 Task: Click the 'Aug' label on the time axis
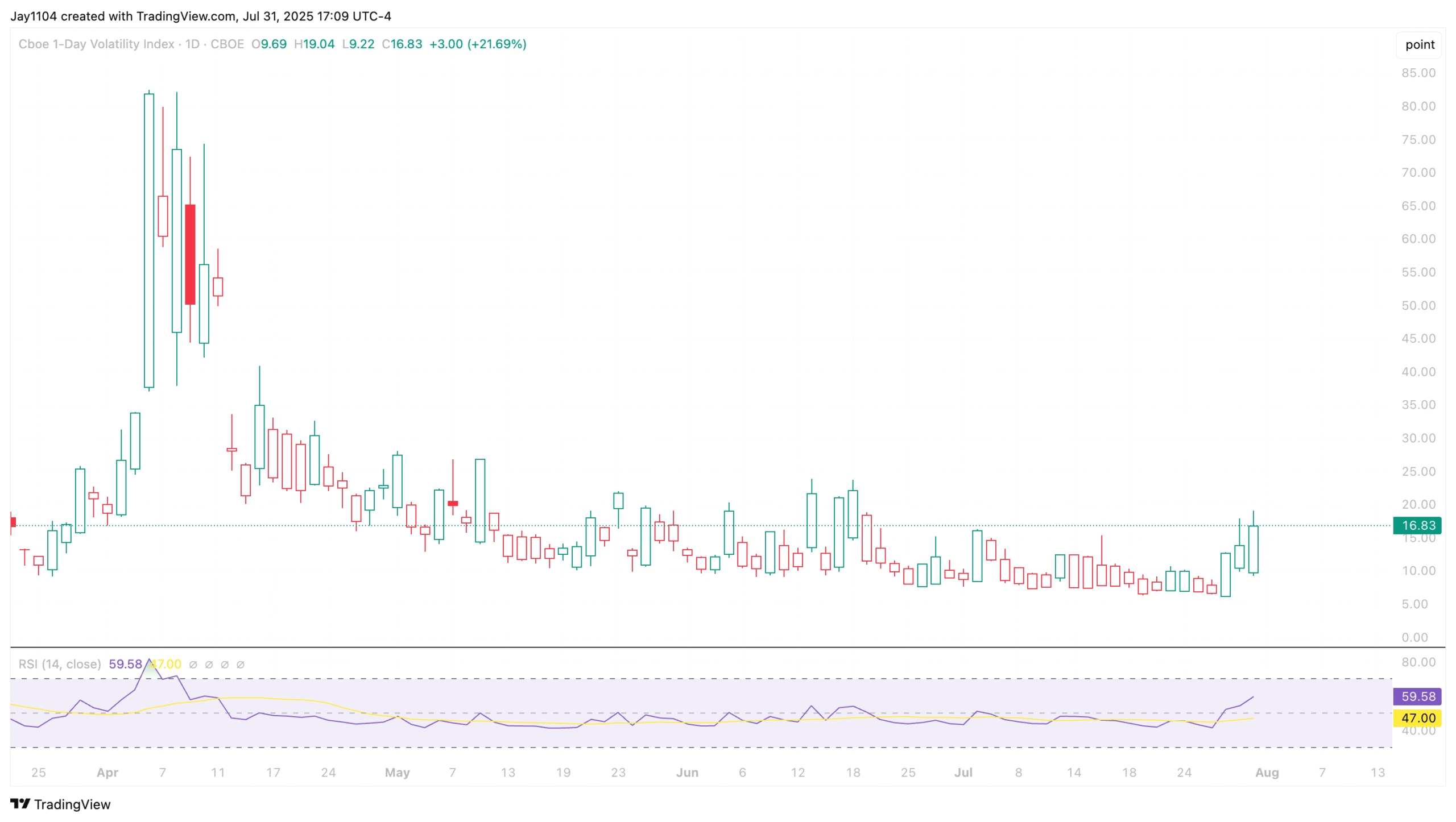[x=1267, y=773]
